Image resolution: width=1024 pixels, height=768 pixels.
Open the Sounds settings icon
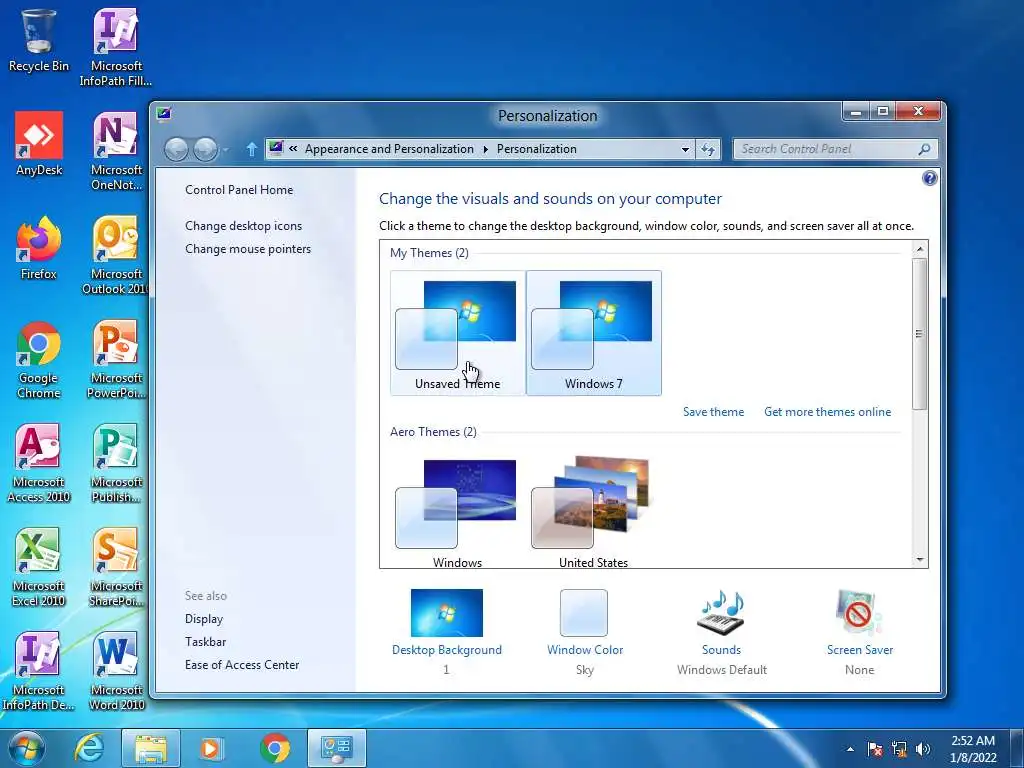point(721,613)
